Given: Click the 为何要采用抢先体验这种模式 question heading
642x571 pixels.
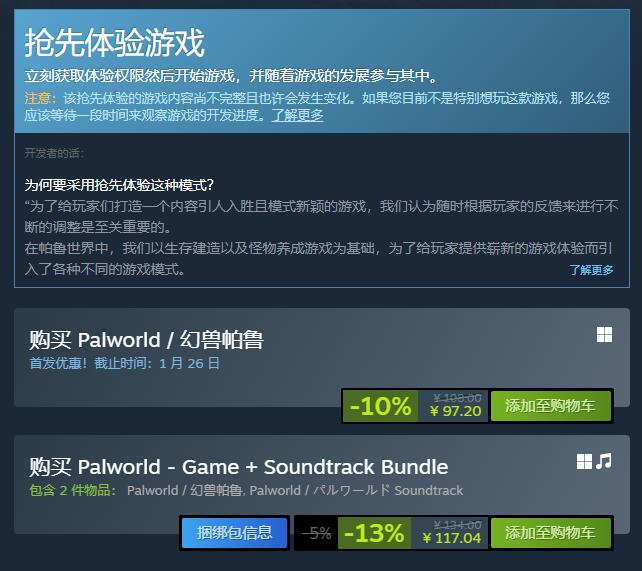Looking at the screenshot, I should (x=119, y=185).
